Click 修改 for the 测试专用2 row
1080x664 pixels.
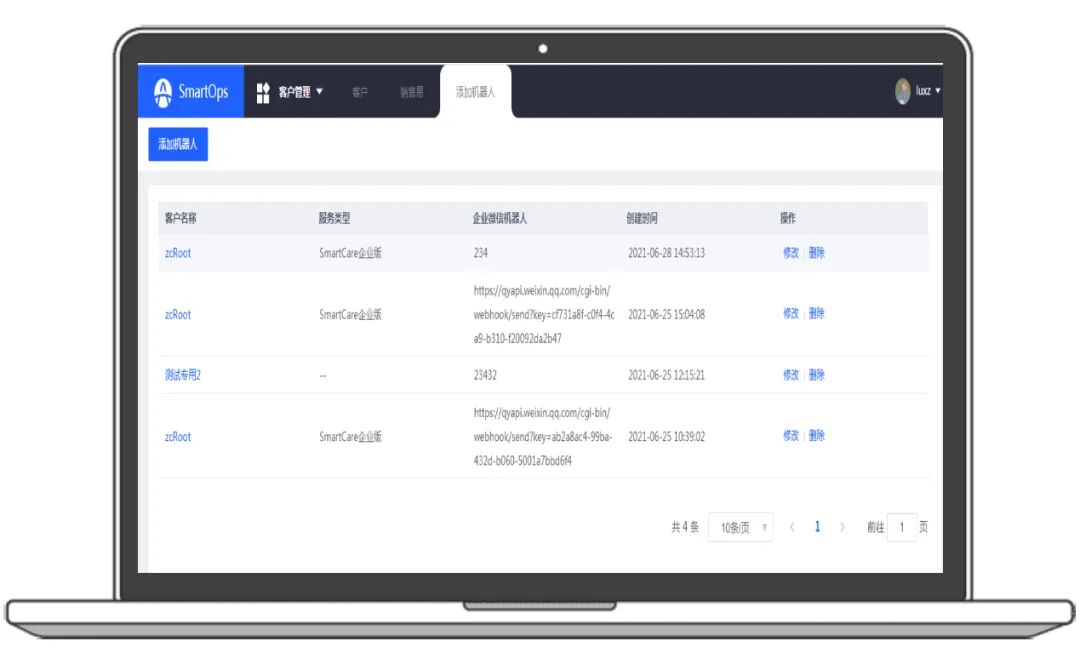coord(791,375)
